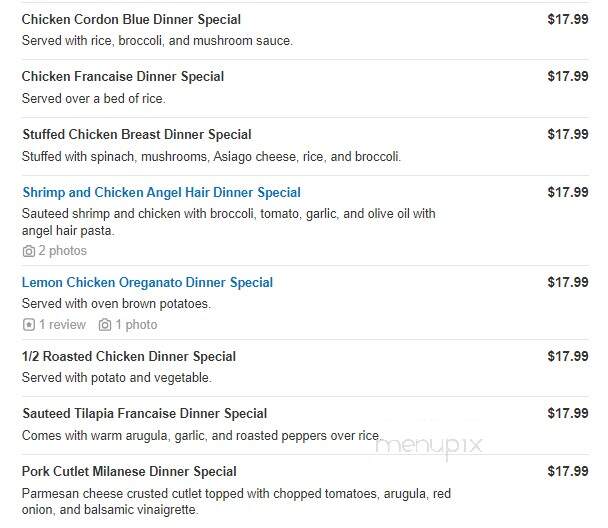Click the Pork Cutlet Milanese $17.99 price
This screenshot has height=528, width=608.
pos(568,471)
